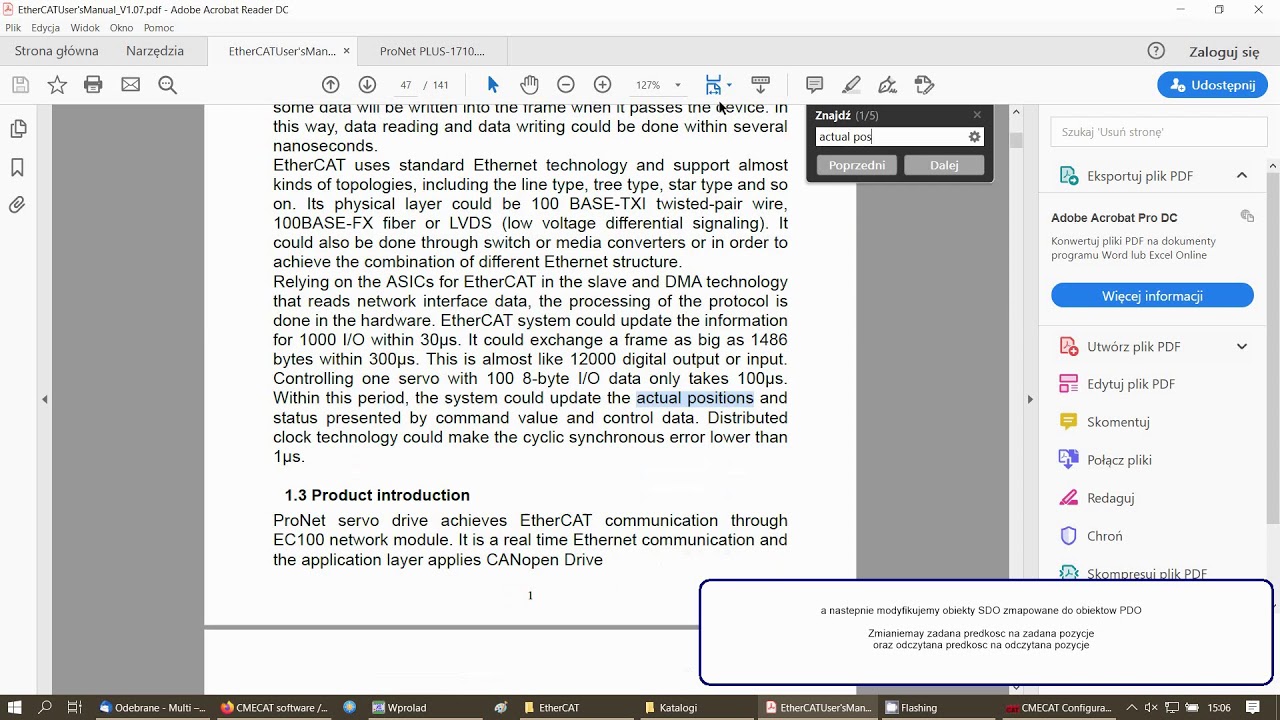This screenshot has width=1280, height=720.
Task: Close the Znajdź find box
Action: click(977, 114)
